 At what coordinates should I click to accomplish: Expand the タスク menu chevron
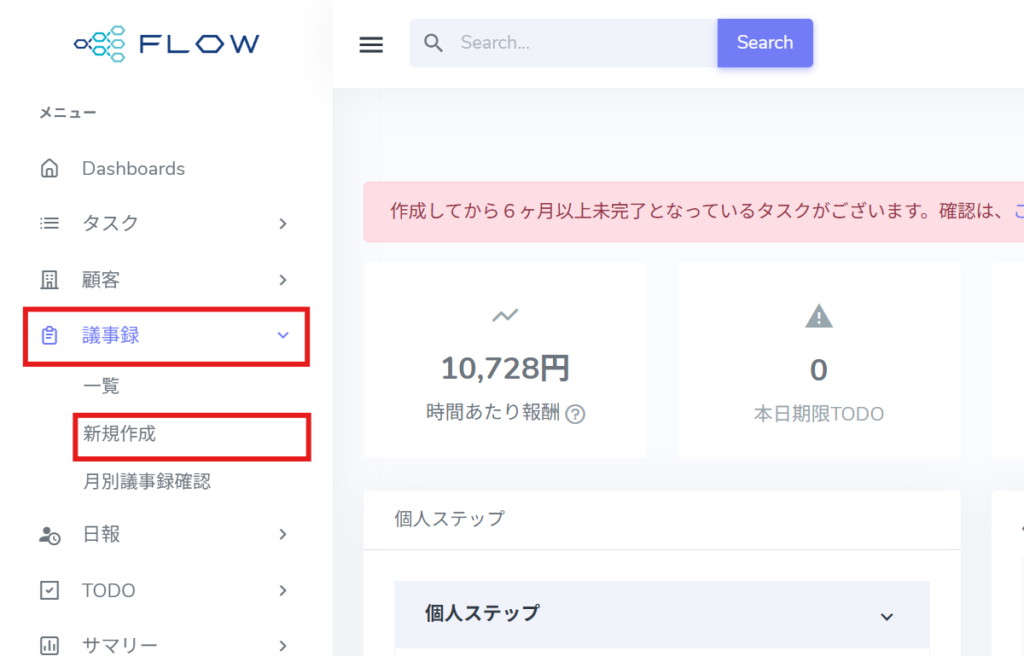pos(283,224)
